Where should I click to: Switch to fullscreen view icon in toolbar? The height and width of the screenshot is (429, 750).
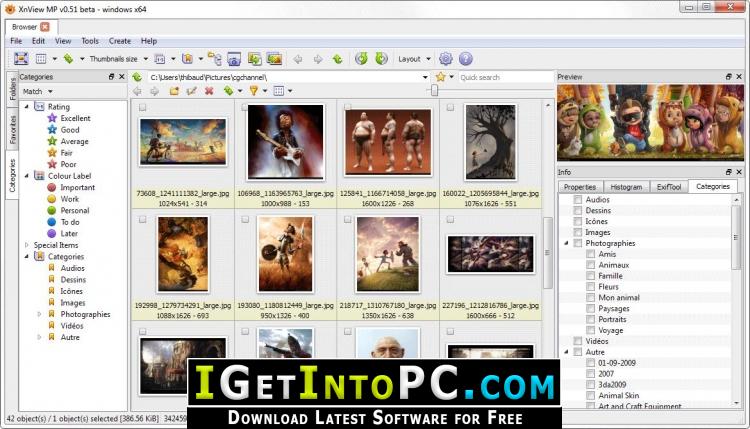pyautogui.click(x=21, y=58)
